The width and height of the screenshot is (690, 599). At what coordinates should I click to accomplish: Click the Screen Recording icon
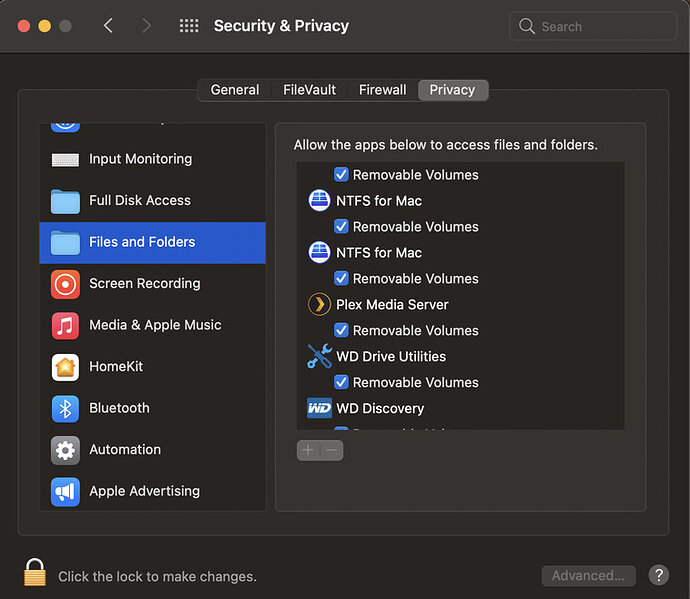[x=65, y=284]
